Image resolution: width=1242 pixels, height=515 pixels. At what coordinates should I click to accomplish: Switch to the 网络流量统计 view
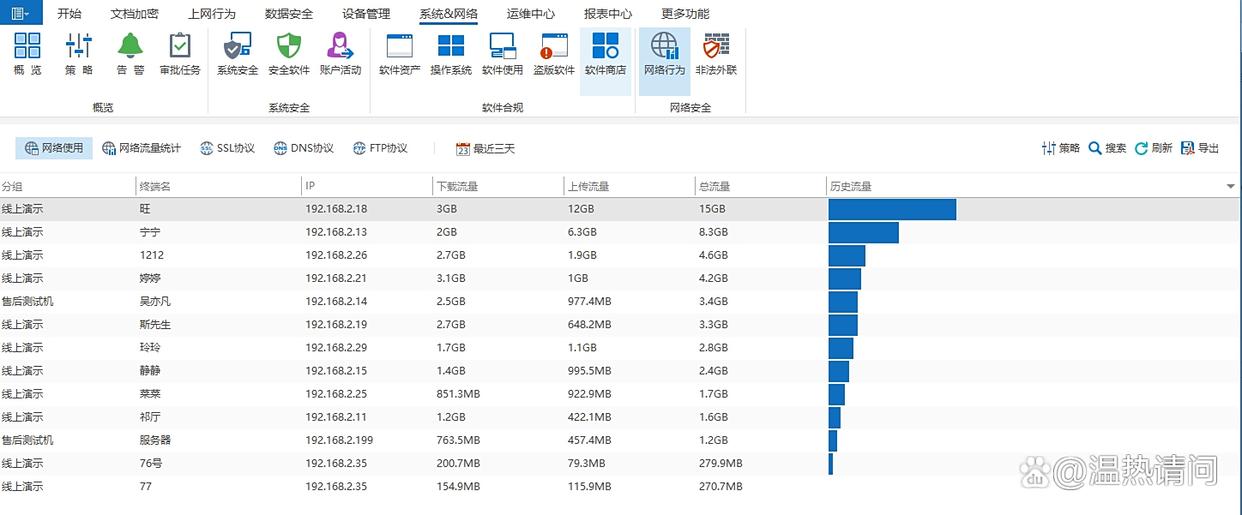pyautogui.click(x=141, y=148)
